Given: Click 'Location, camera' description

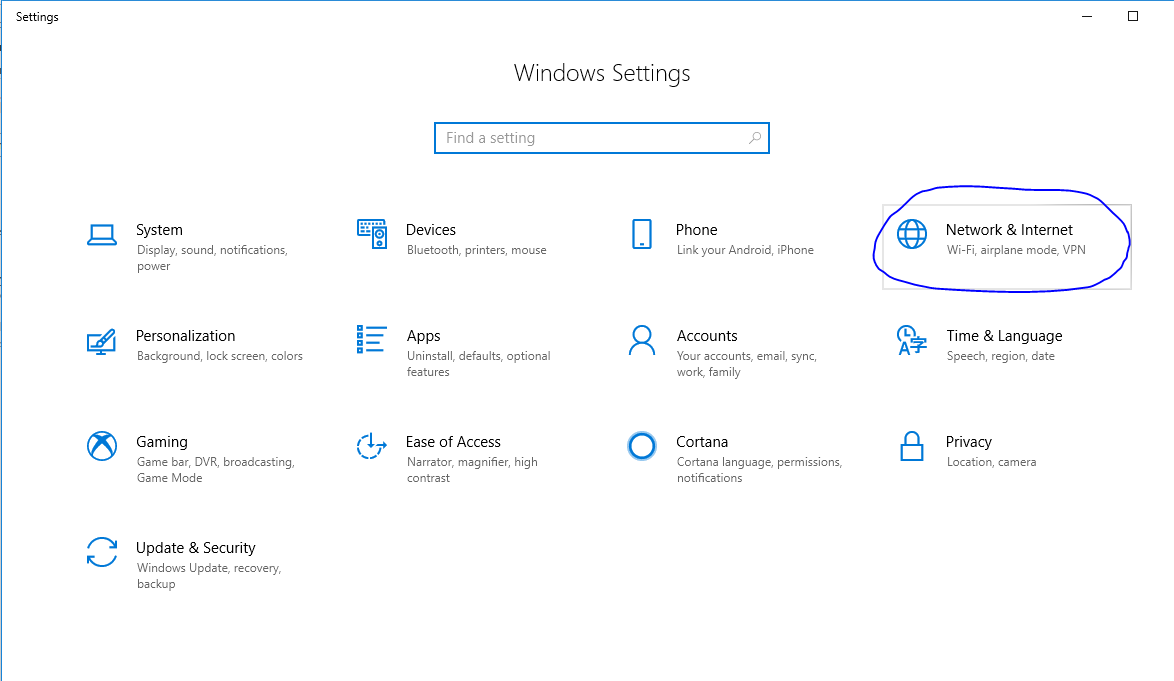Looking at the screenshot, I should pos(991,462).
